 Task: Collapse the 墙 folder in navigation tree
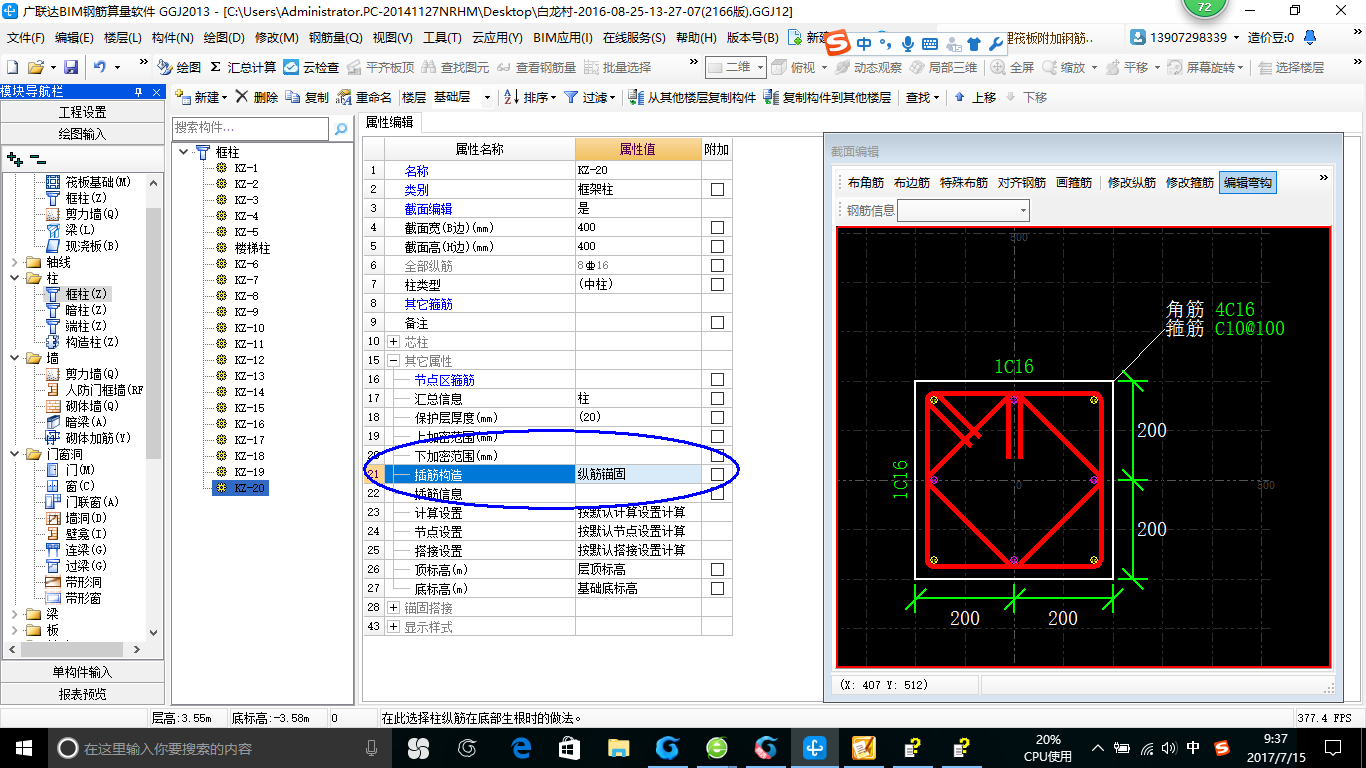click(x=14, y=358)
